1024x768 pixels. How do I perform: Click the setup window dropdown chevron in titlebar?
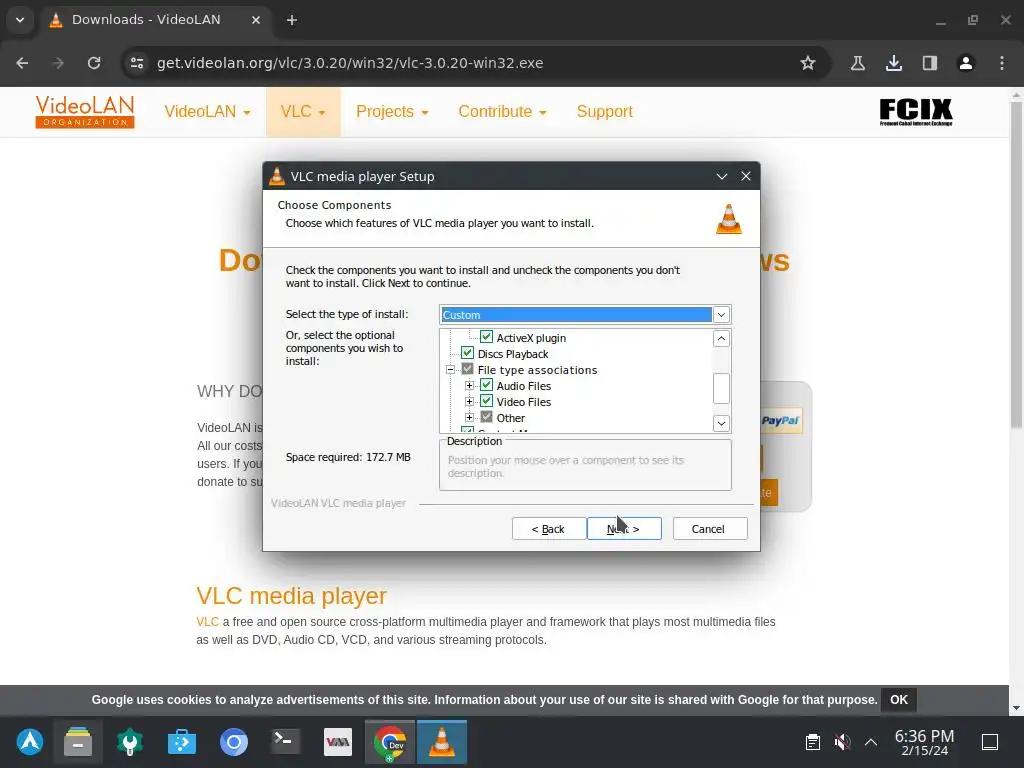(722, 176)
